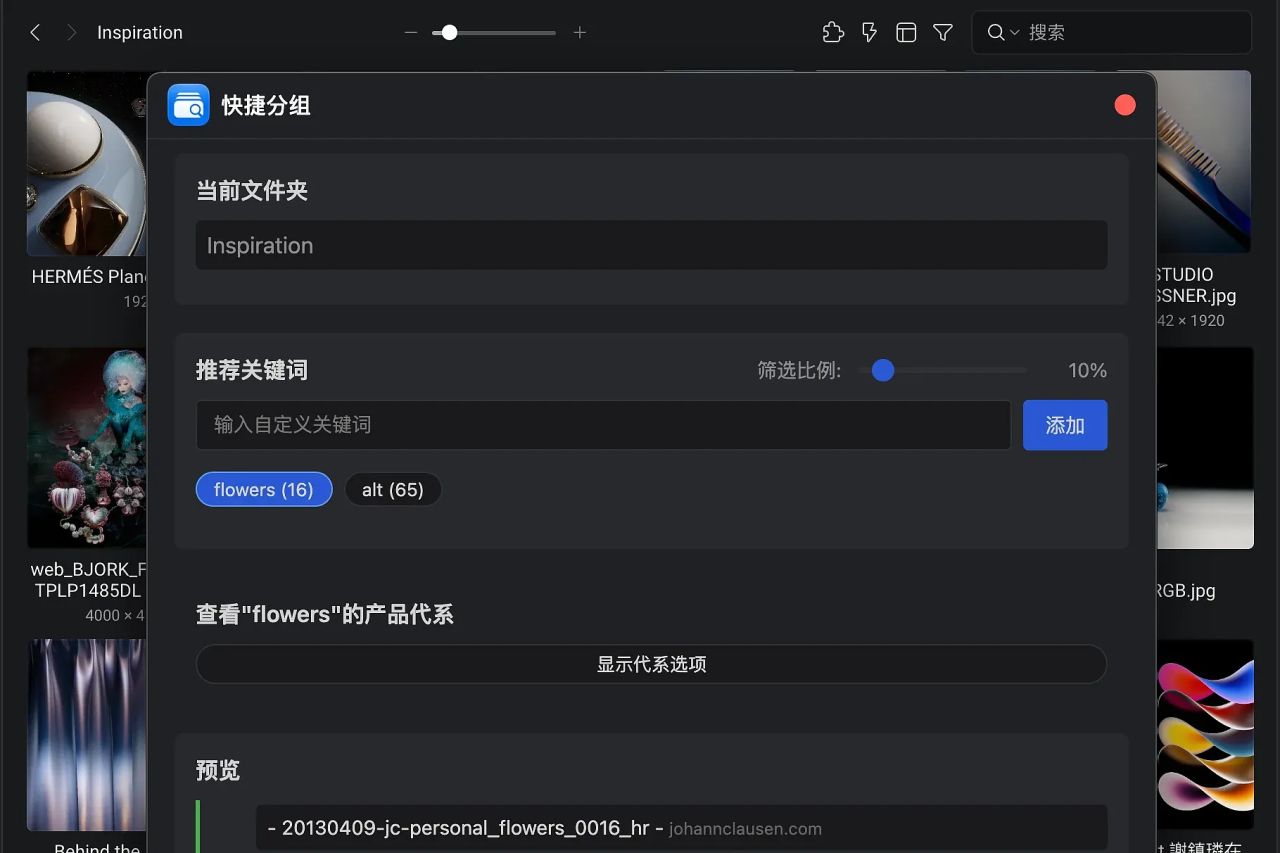Click the minus zoom-out icon
Image resolution: width=1280 pixels, height=853 pixels.
coord(411,33)
